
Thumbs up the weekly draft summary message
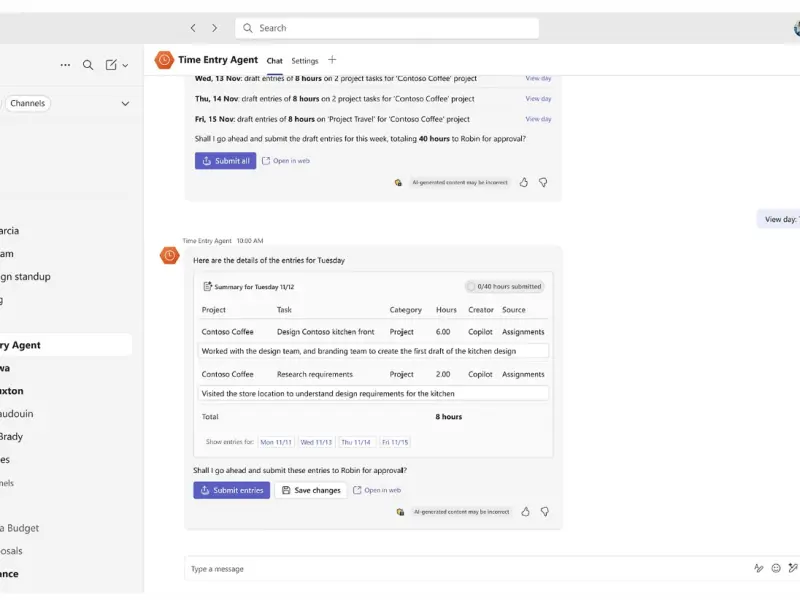[524, 183]
